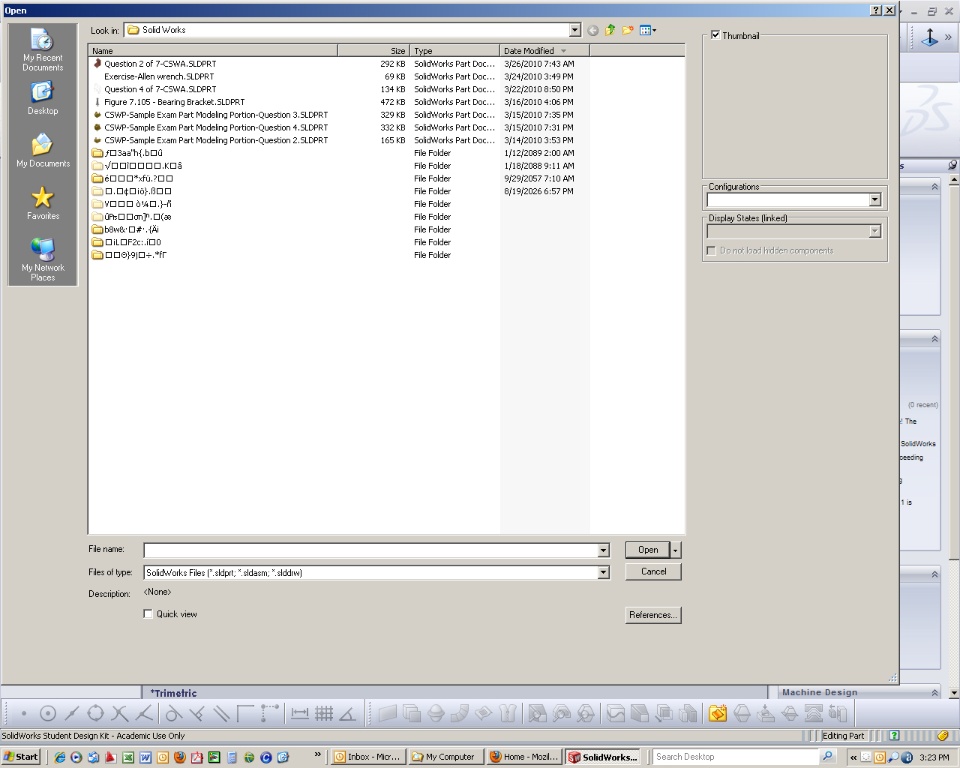Sort files by the Name column header
Viewport: 960px width, 768px height.
212,51
